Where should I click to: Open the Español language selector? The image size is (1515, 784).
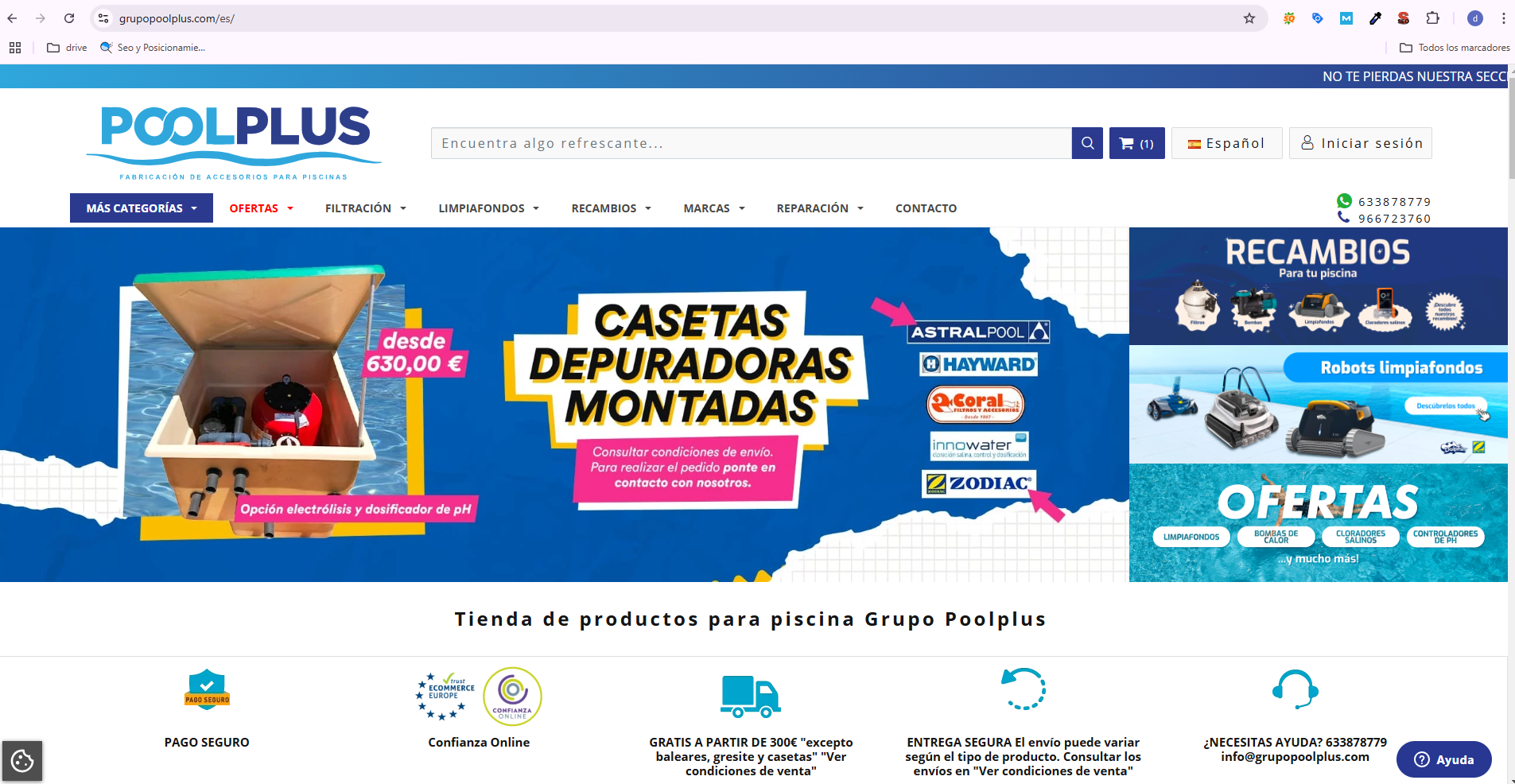[1226, 143]
